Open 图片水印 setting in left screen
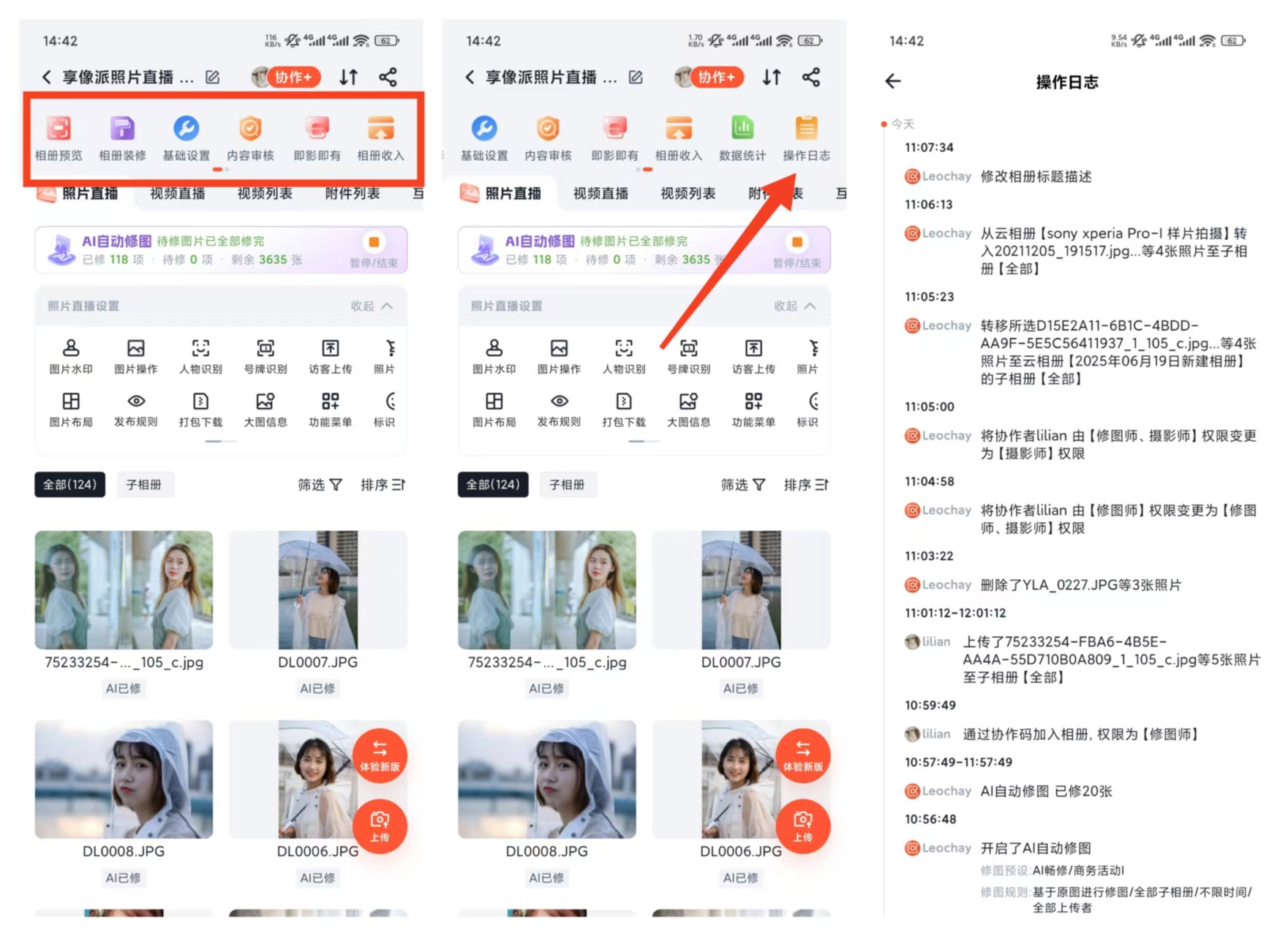 click(x=71, y=357)
